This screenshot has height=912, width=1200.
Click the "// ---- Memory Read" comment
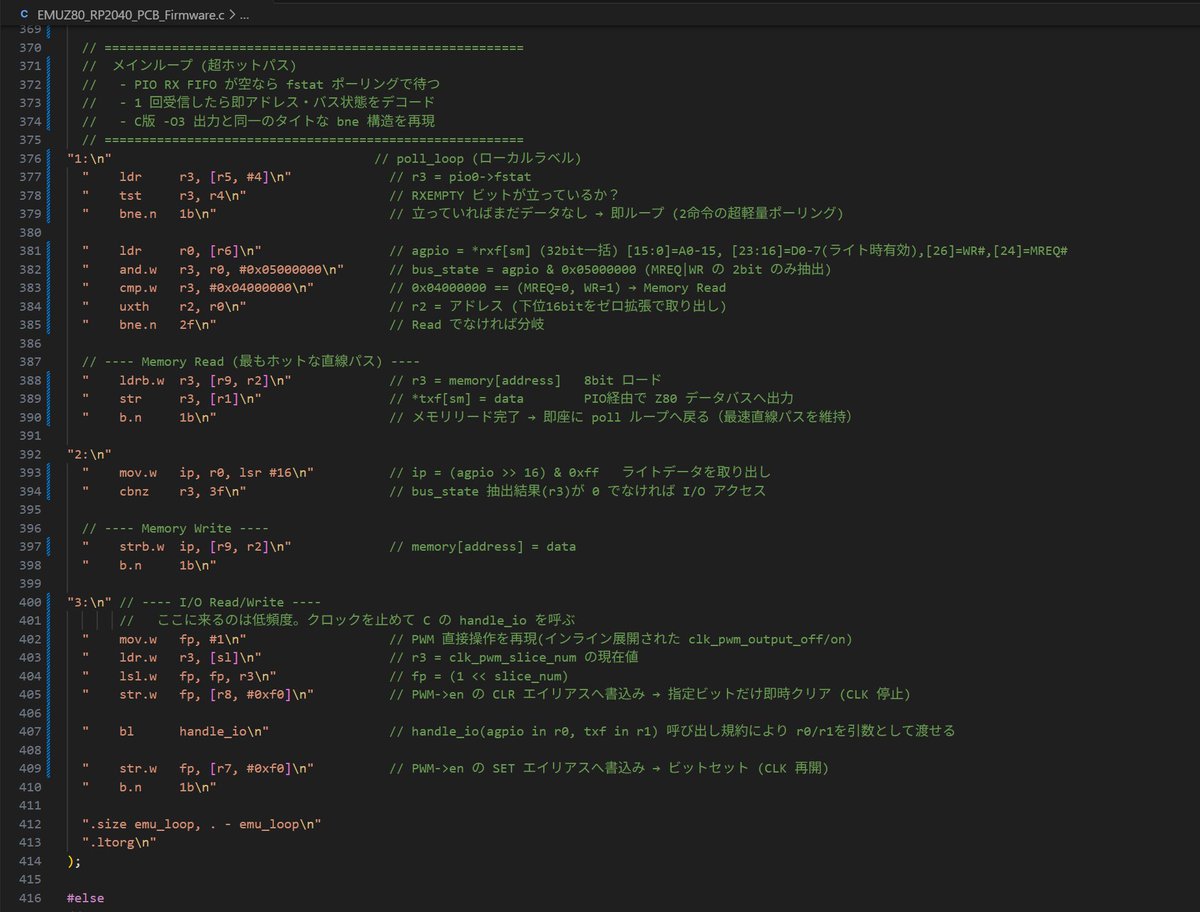(x=251, y=361)
